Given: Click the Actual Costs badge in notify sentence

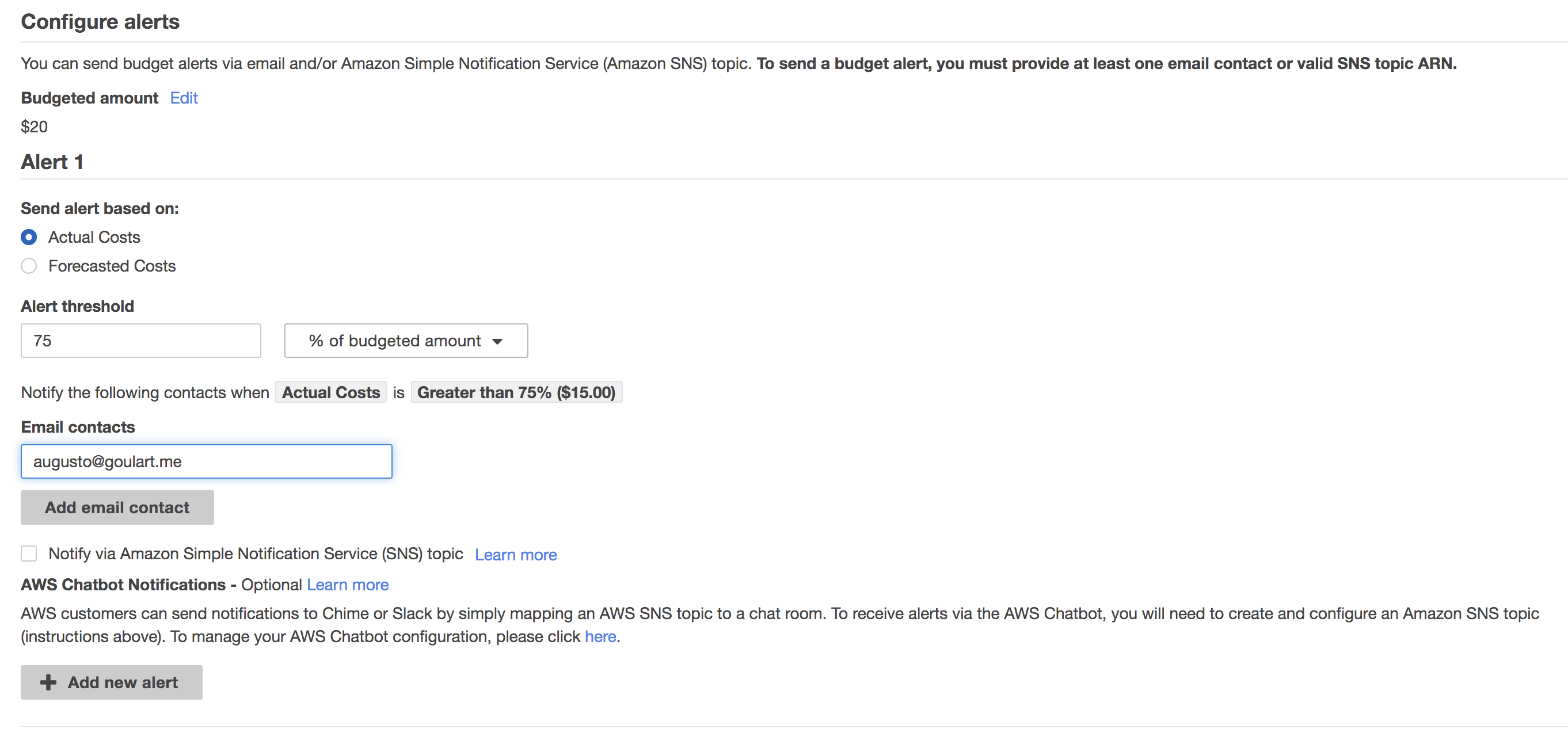Looking at the screenshot, I should (330, 392).
